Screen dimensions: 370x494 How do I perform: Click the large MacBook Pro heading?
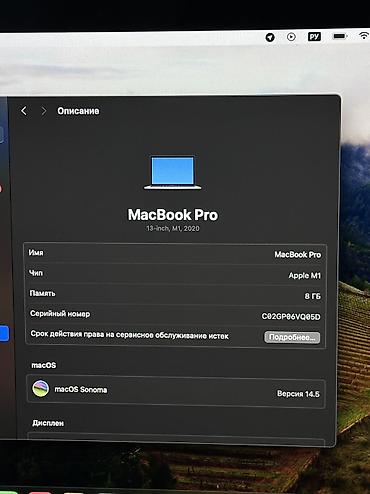point(173,215)
